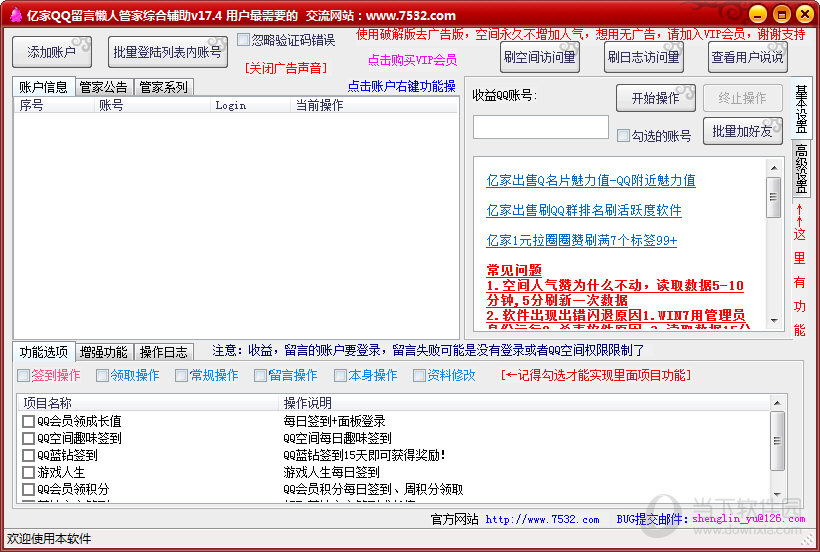The height and width of the screenshot is (552, 820).
Task: Click 批量登陆列表内账号 button
Action: click(x=167, y=52)
